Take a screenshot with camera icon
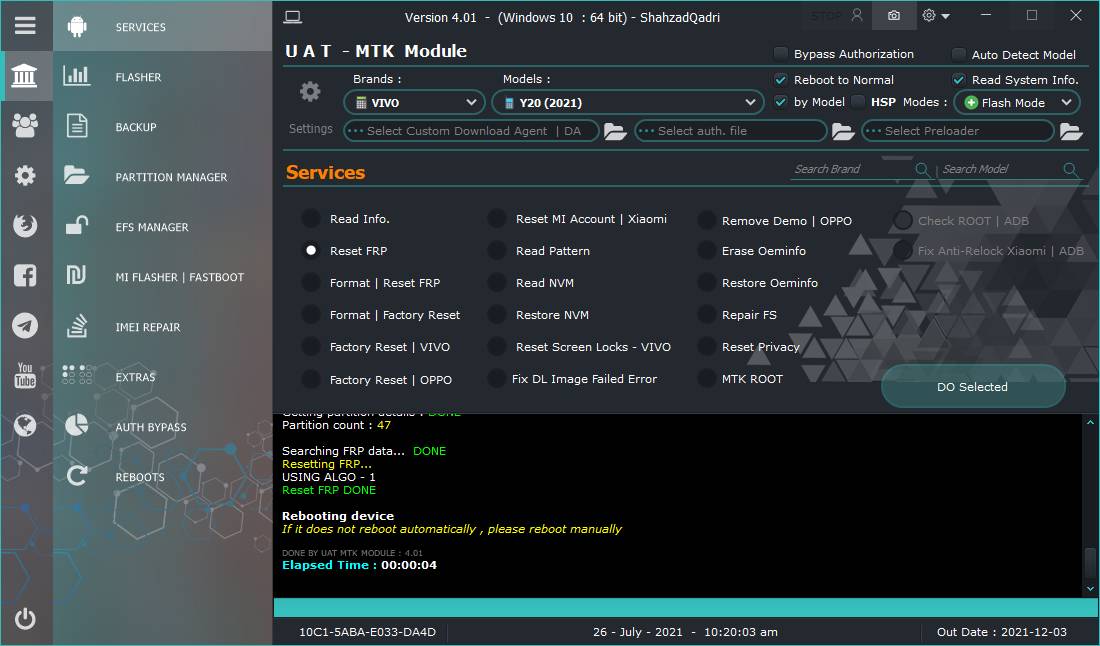Screen dimensions: 1100x646 click(894, 15)
